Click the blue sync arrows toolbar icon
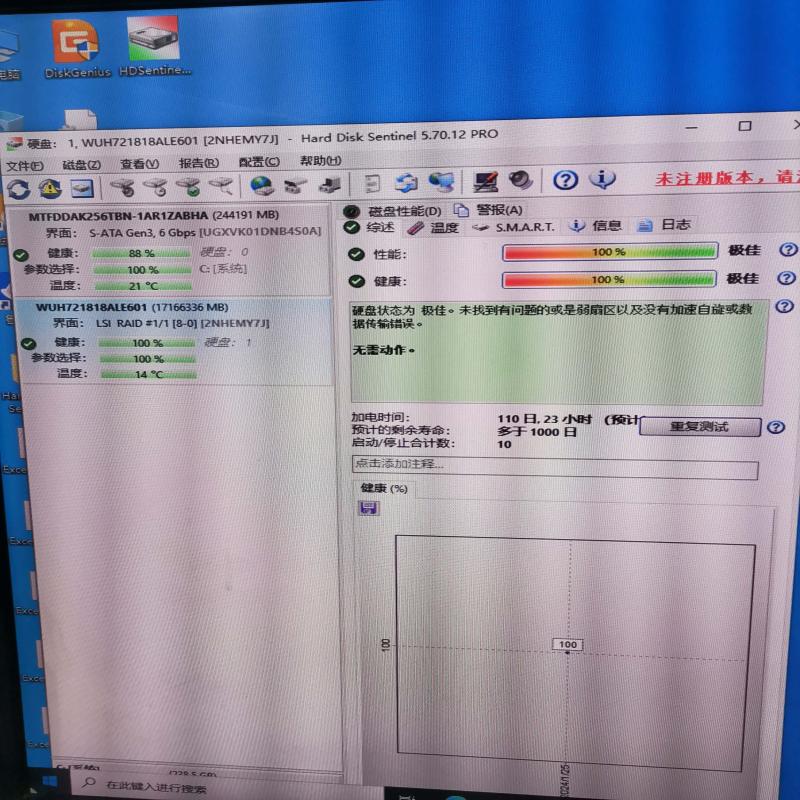Screen dimensions: 800x800 point(407,183)
